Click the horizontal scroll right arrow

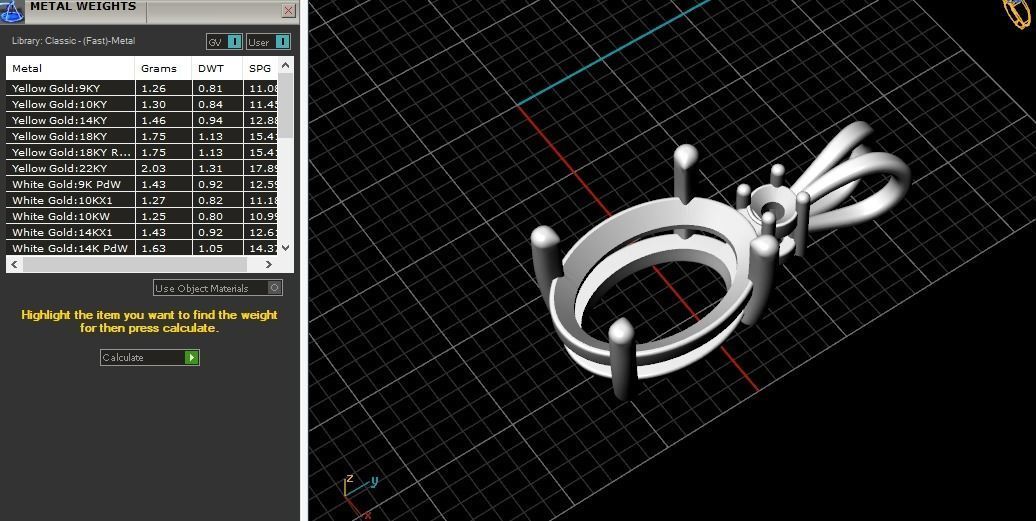click(x=268, y=264)
